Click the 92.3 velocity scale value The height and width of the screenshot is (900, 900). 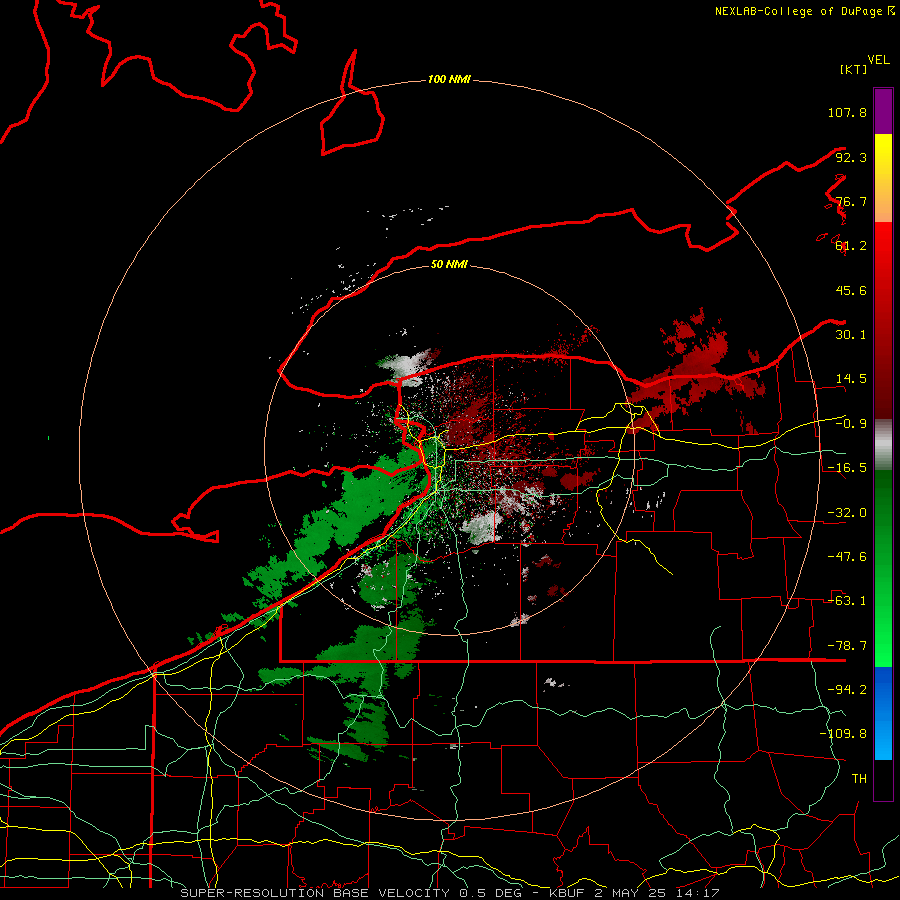click(x=851, y=157)
